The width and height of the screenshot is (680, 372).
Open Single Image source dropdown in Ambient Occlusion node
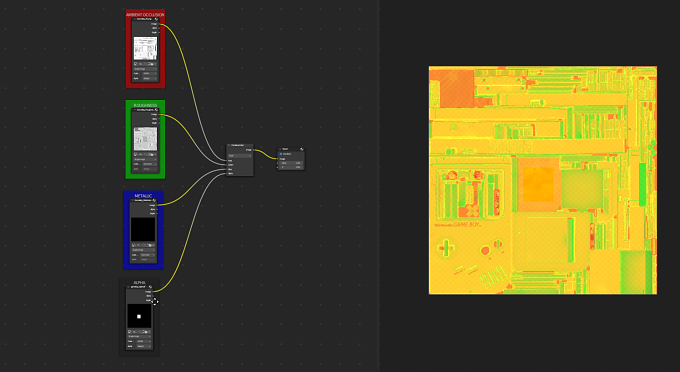[x=145, y=69]
